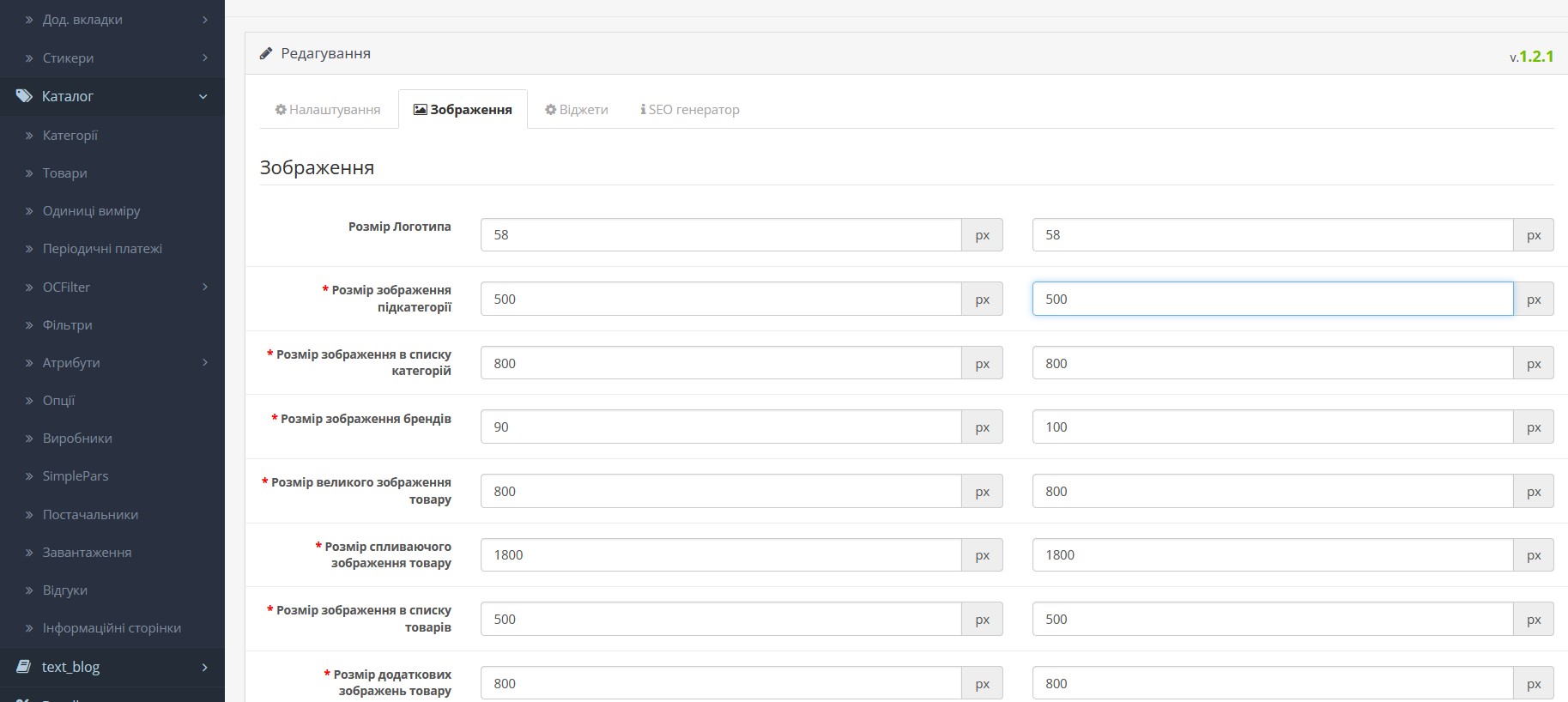Open the Товари sidebar link
Image resolution: width=1568 pixels, height=702 pixels.
coord(65,173)
